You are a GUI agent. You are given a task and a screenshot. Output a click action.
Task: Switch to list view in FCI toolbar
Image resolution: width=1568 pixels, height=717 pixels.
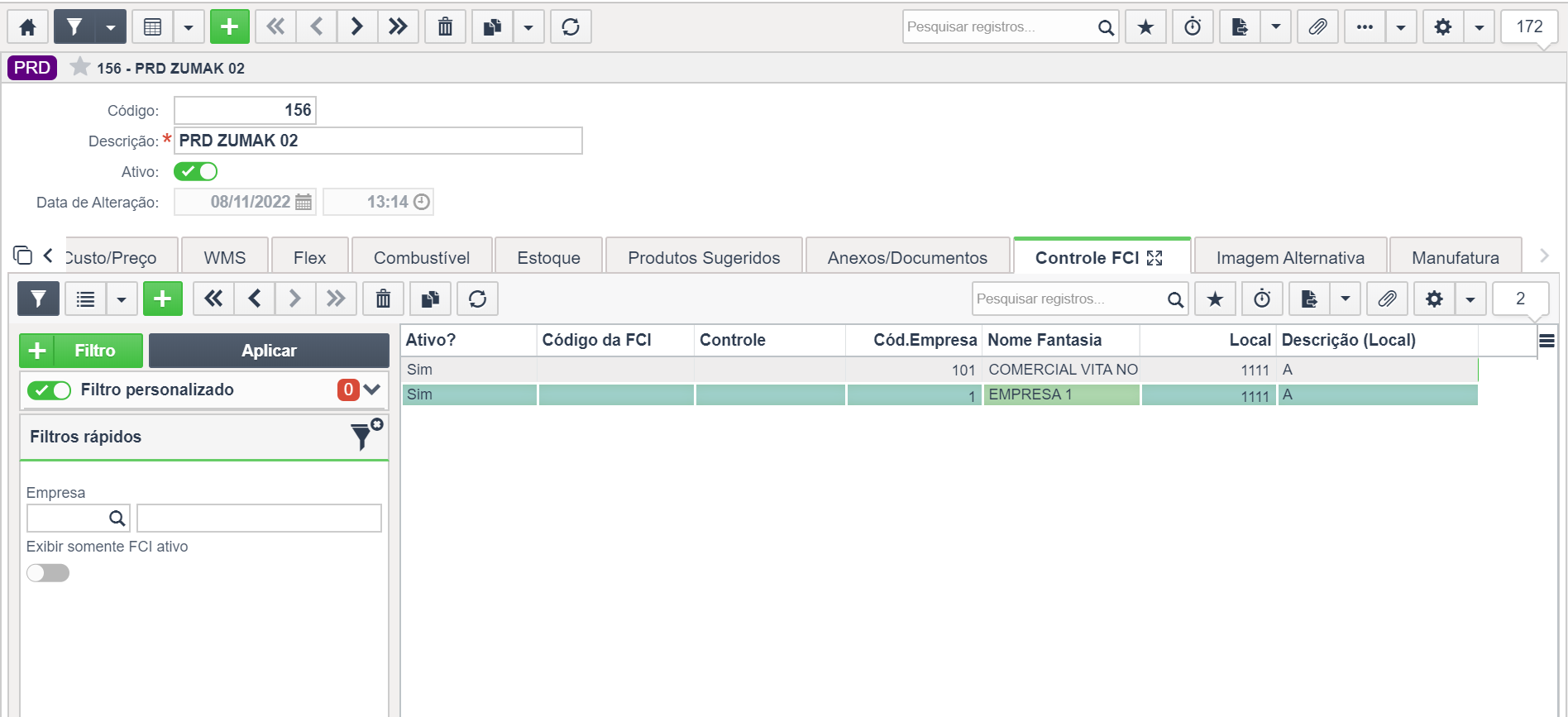coord(85,299)
